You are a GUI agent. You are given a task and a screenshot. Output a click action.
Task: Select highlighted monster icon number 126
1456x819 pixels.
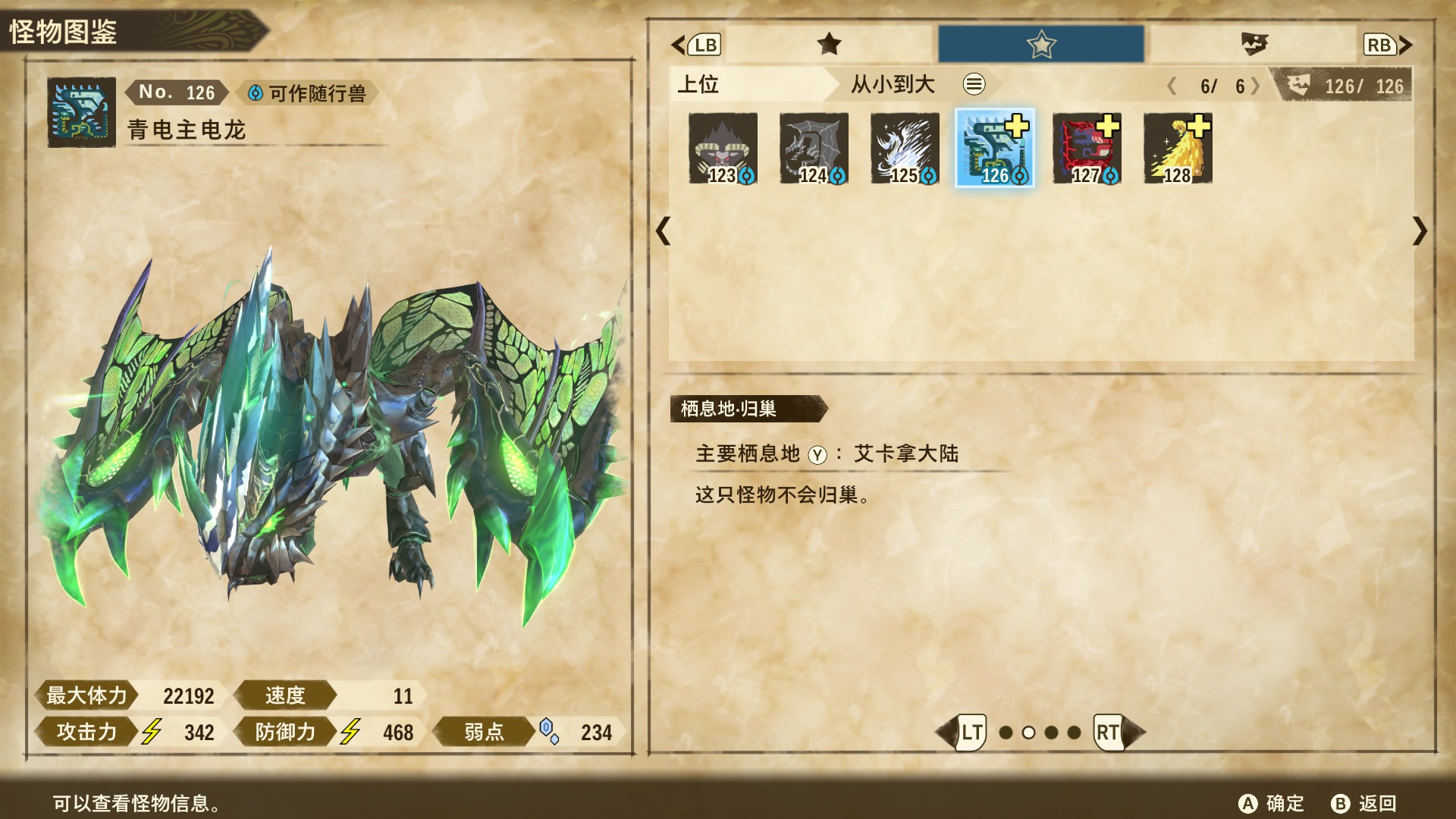995,149
